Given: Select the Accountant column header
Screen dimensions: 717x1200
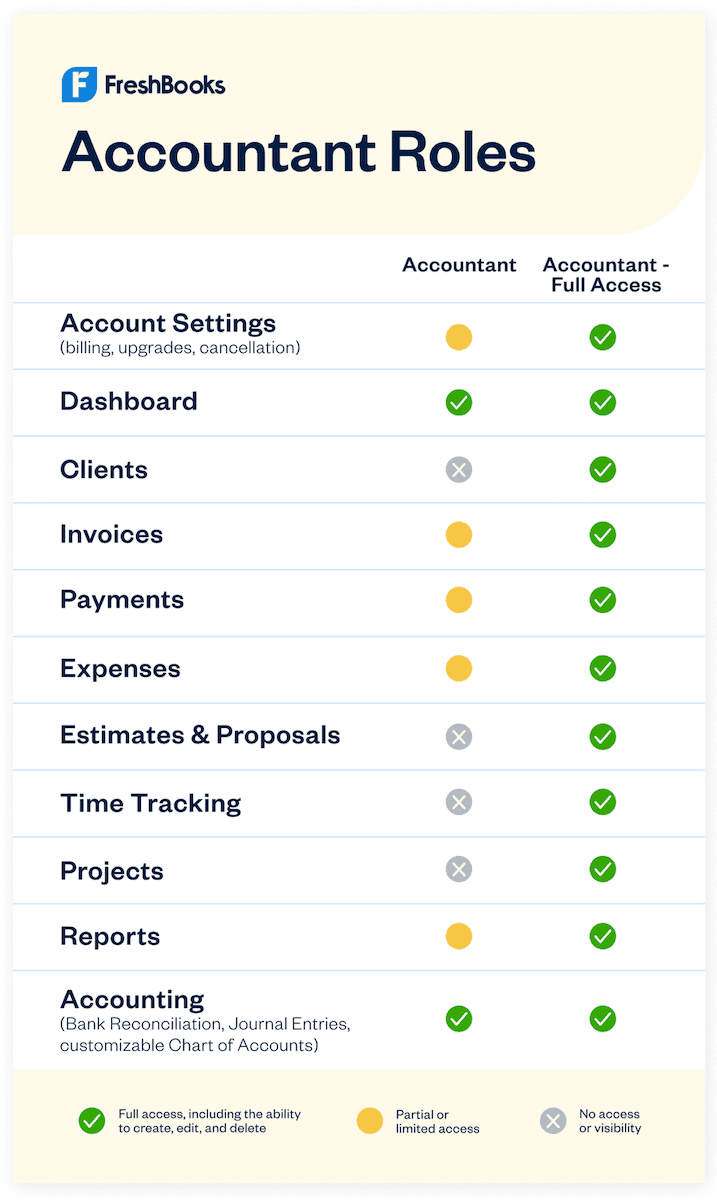Looking at the screenshot, I should pyautogui.click(x=459, y=265).
